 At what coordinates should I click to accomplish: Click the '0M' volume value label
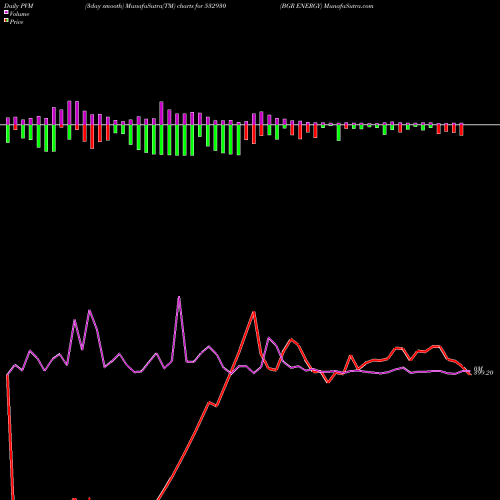pyautogui.click(x=478, y=369)
